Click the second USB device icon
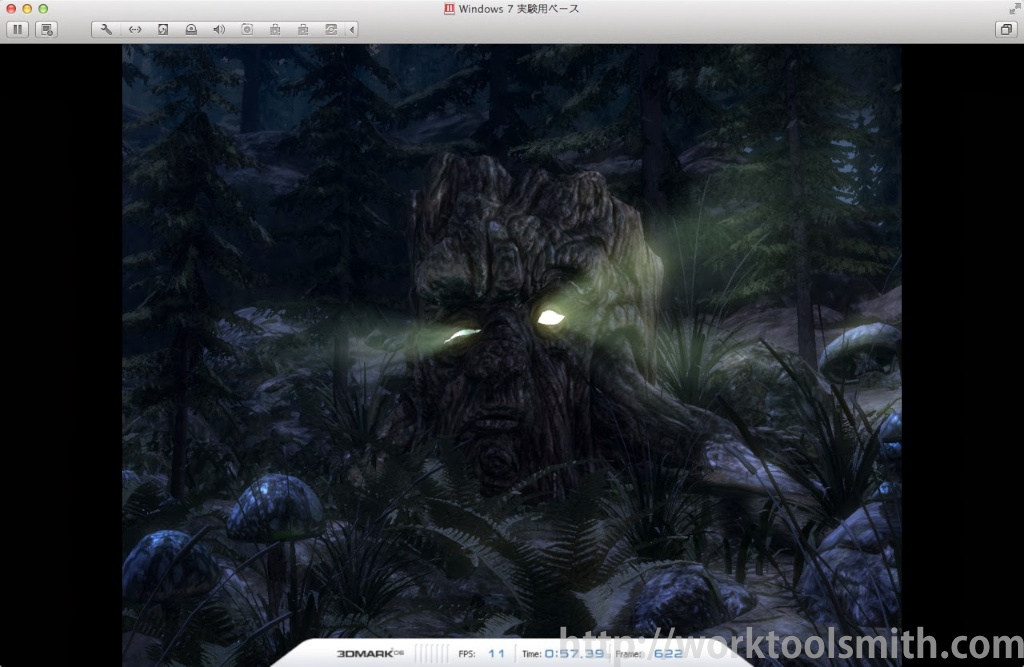Image resolution: width=1024 pixels, height=667 pixels. [304, 29]
